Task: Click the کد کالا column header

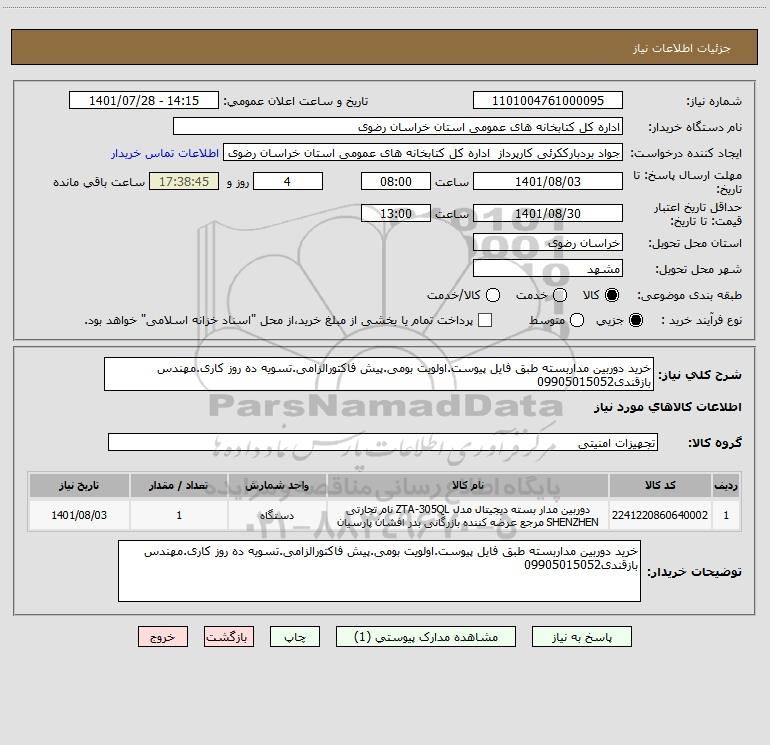Action: click(x=660, y=485)
